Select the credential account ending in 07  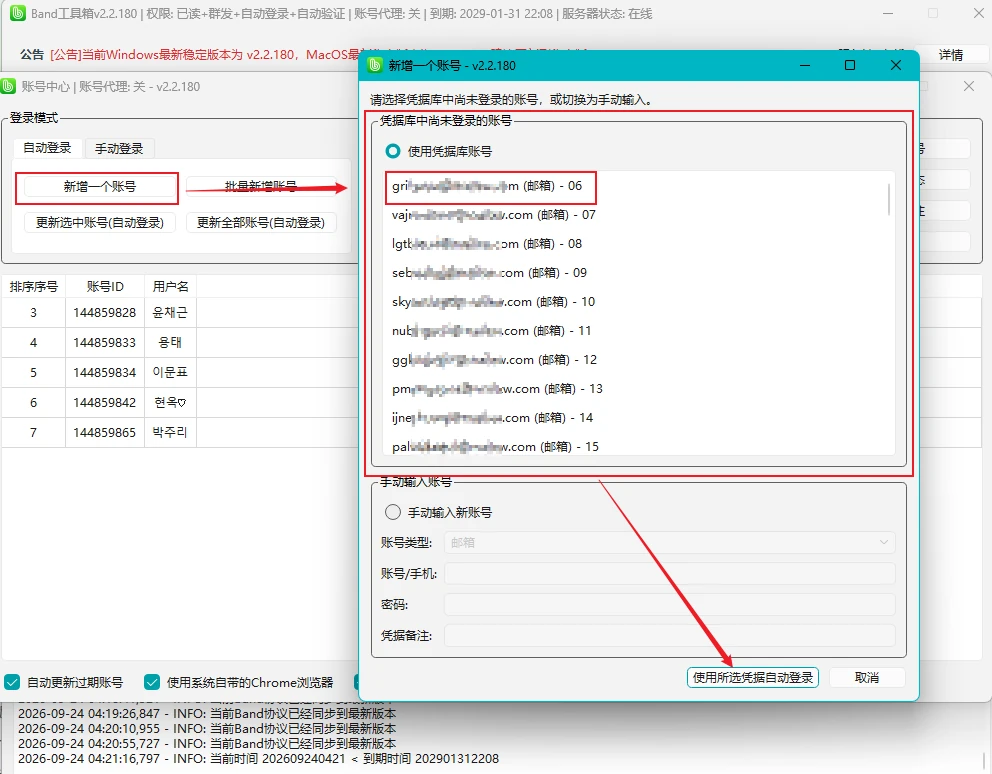coord(639,215)
